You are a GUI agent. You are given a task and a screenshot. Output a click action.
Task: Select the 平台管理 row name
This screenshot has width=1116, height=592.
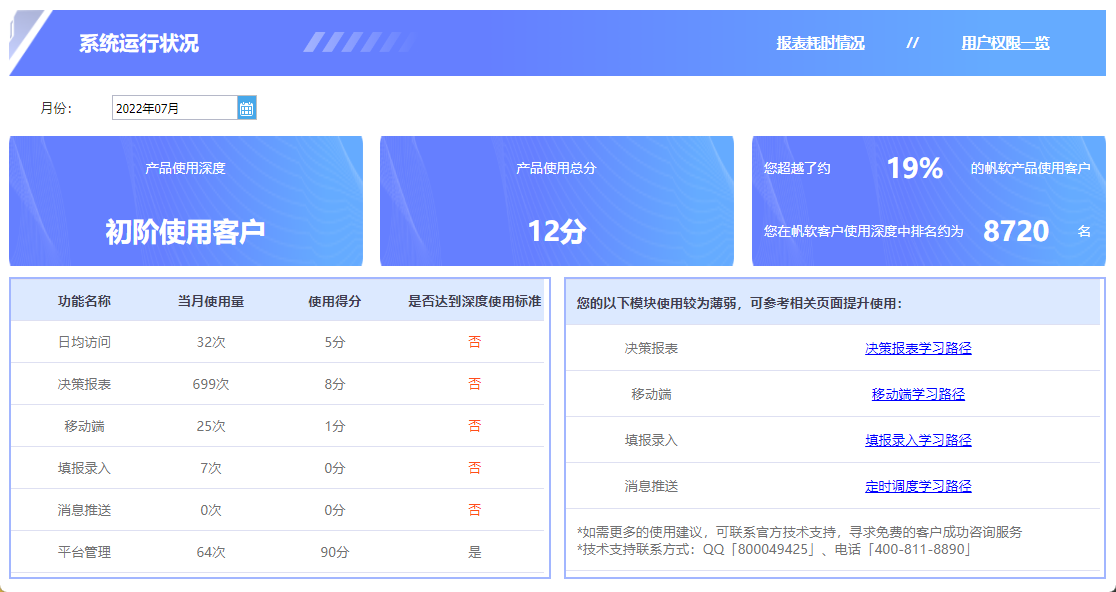[x=84, y=552]
